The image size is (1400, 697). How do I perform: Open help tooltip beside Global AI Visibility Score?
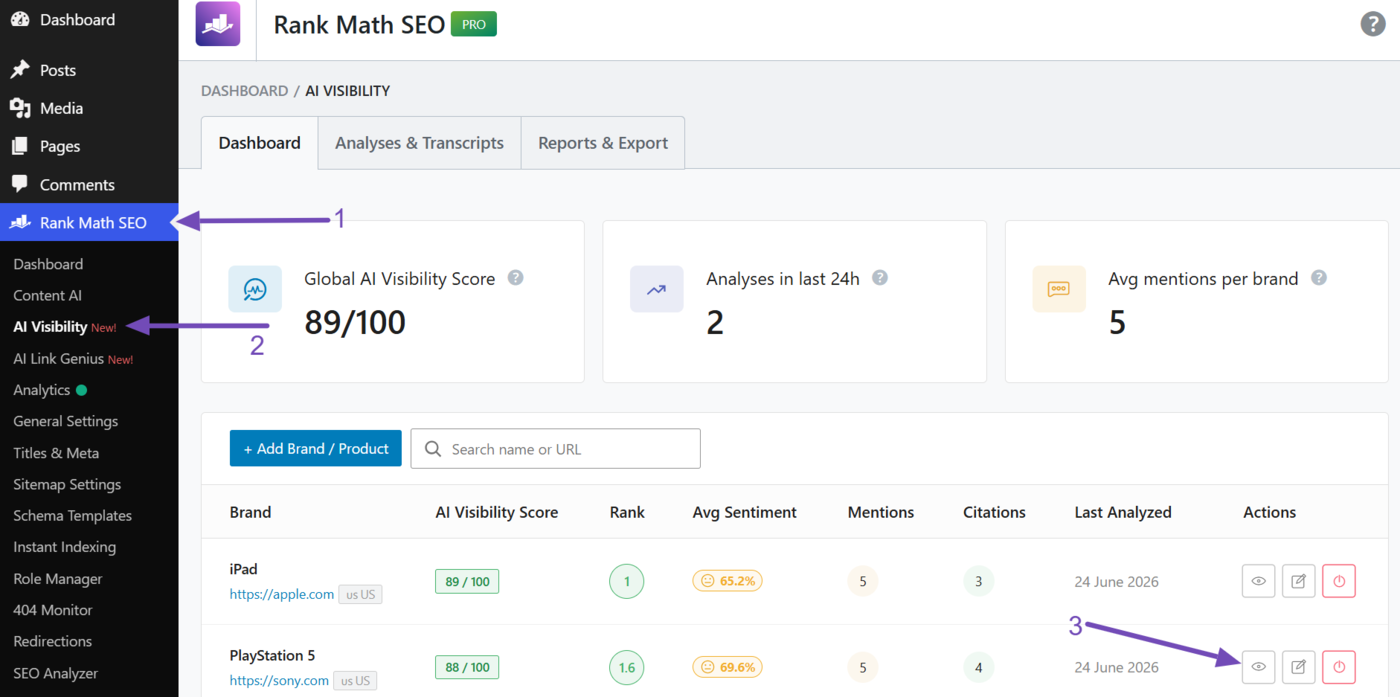point(515,278)
